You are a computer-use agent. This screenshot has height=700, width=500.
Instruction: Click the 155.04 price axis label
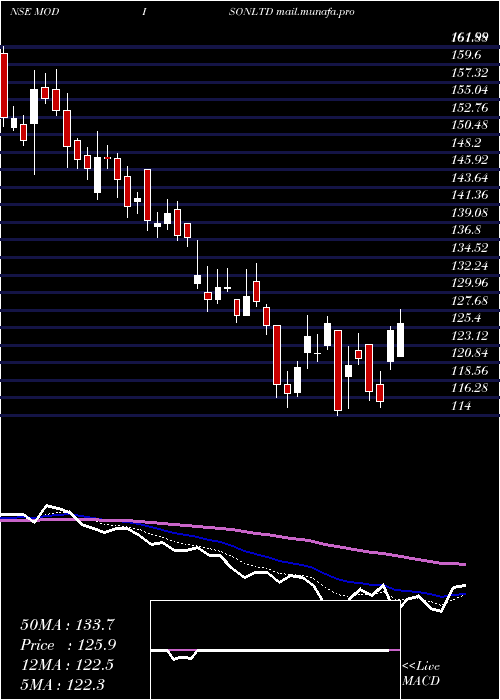pyautogui.click(x=471, y=90)
